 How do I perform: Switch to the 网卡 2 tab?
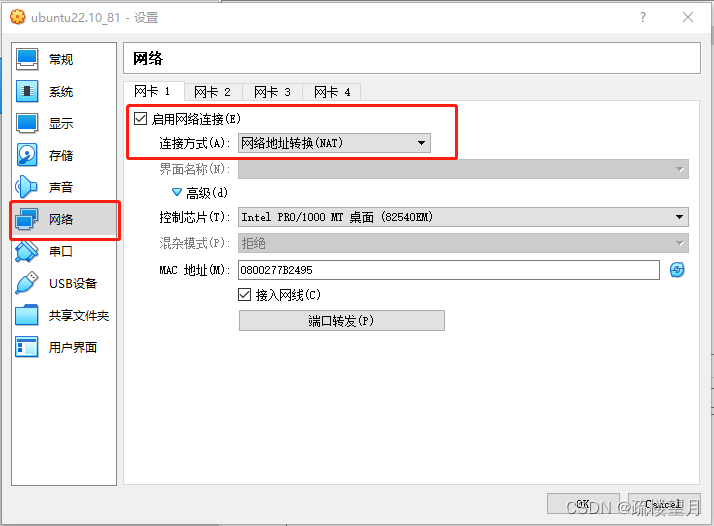pos(213,92)
